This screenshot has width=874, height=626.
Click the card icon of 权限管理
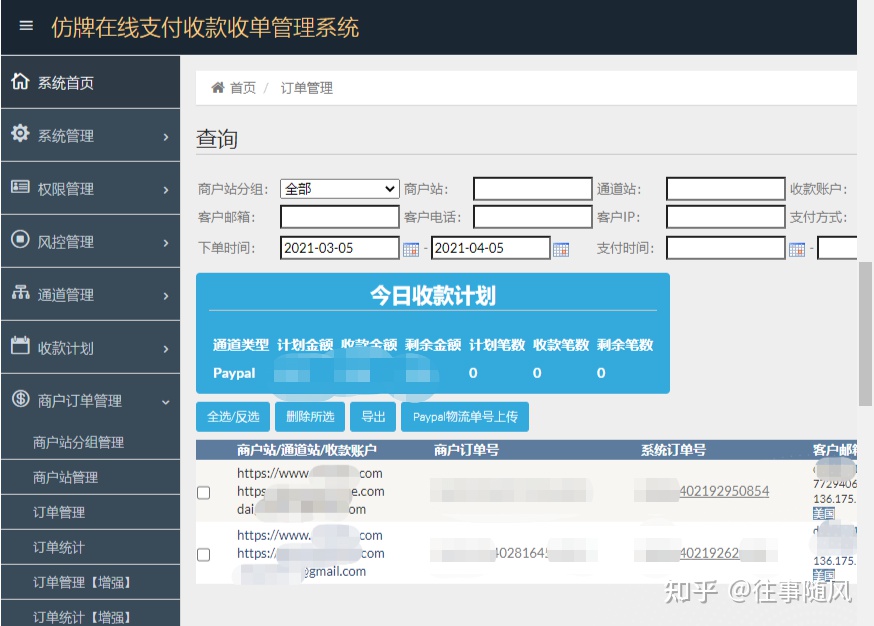click(x=20, y=187)
